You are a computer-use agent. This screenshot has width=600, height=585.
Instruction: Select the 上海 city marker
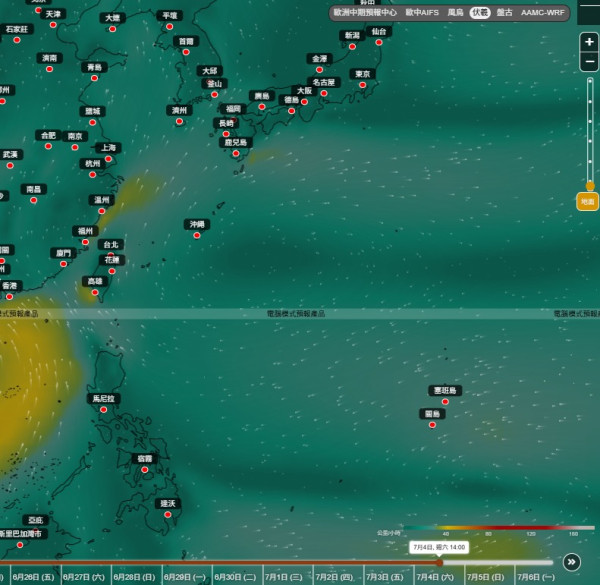pyautogui.click(x=108, y=159)
